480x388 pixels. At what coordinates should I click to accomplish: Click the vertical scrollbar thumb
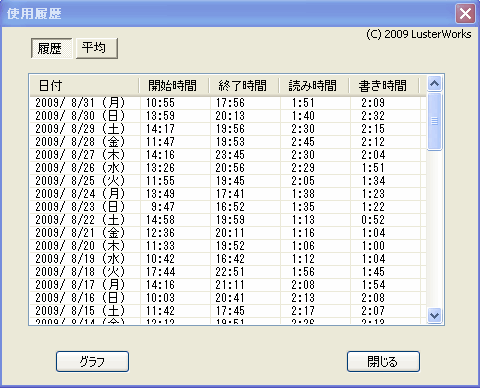click(x=434, y=122)
